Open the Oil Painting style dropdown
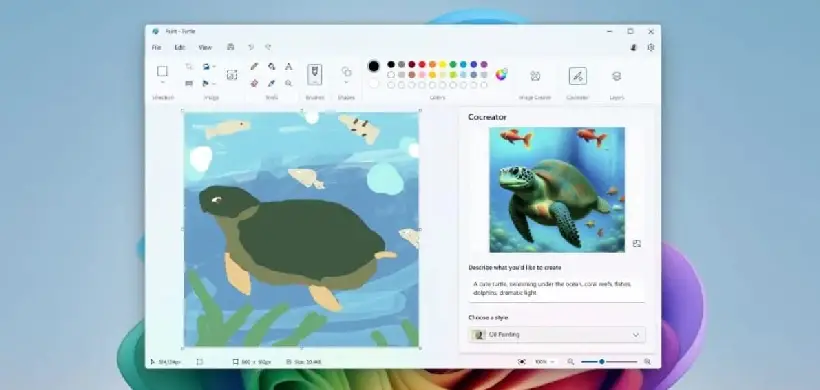Image resolution: width=820 pixels, height=390 pixels. pyautogui.click(x=557, y=335)
